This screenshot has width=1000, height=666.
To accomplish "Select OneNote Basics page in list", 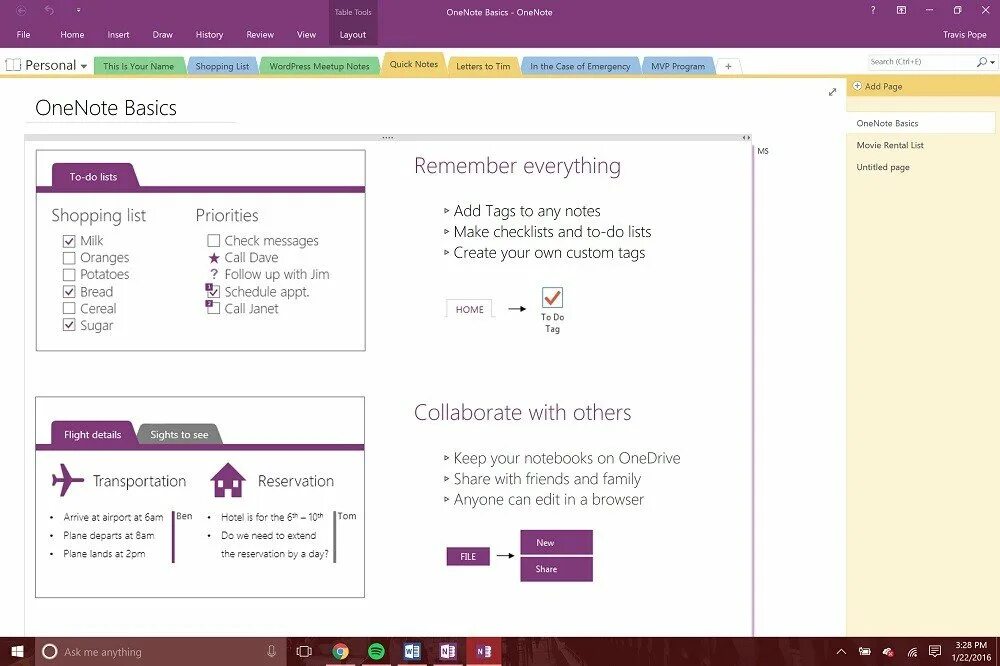I will pyautogui.click(x=921, y=123).
